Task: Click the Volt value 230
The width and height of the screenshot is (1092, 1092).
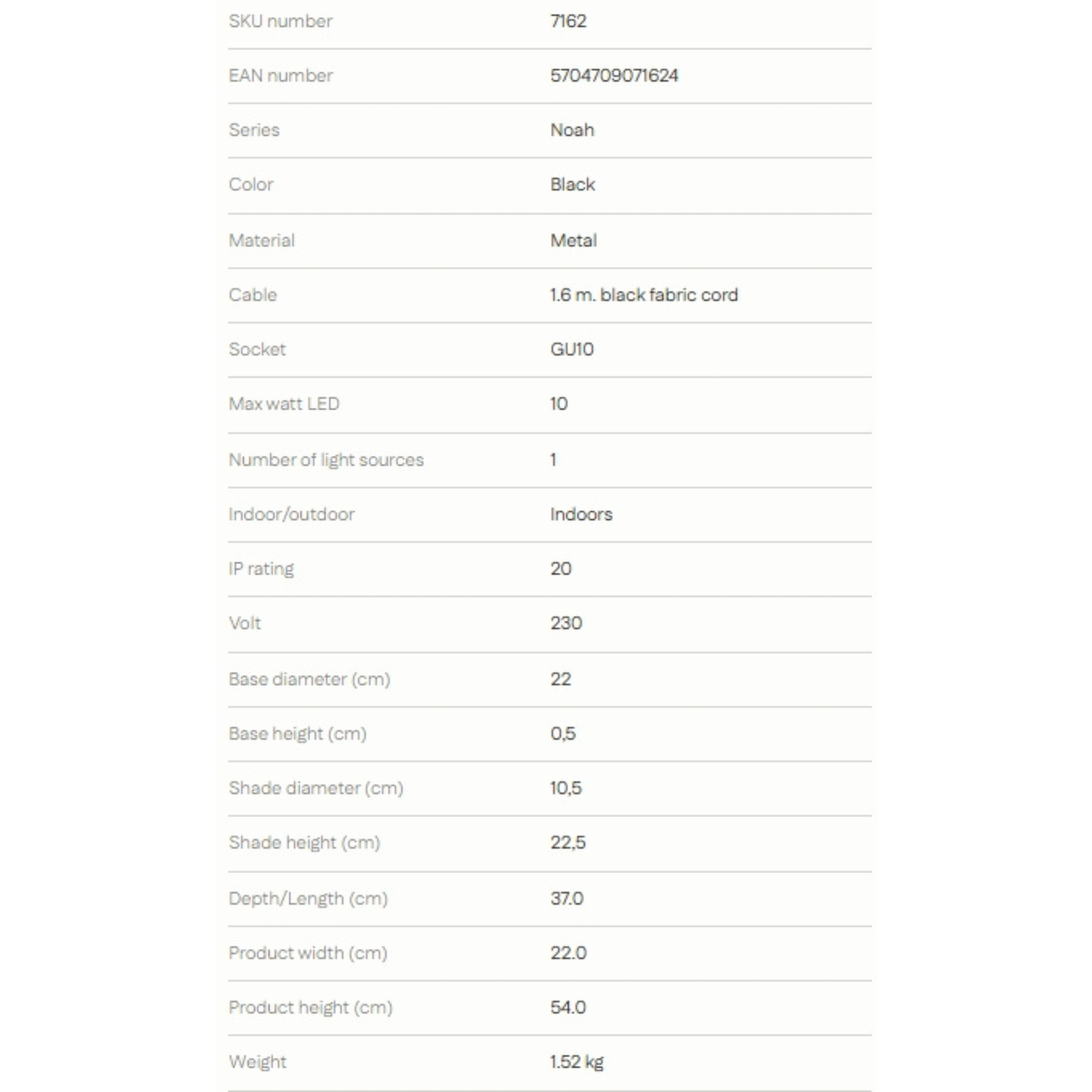Action: 566,623
